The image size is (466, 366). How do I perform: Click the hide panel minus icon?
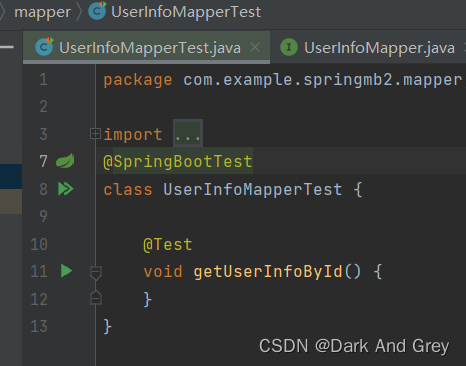(7, 47)
